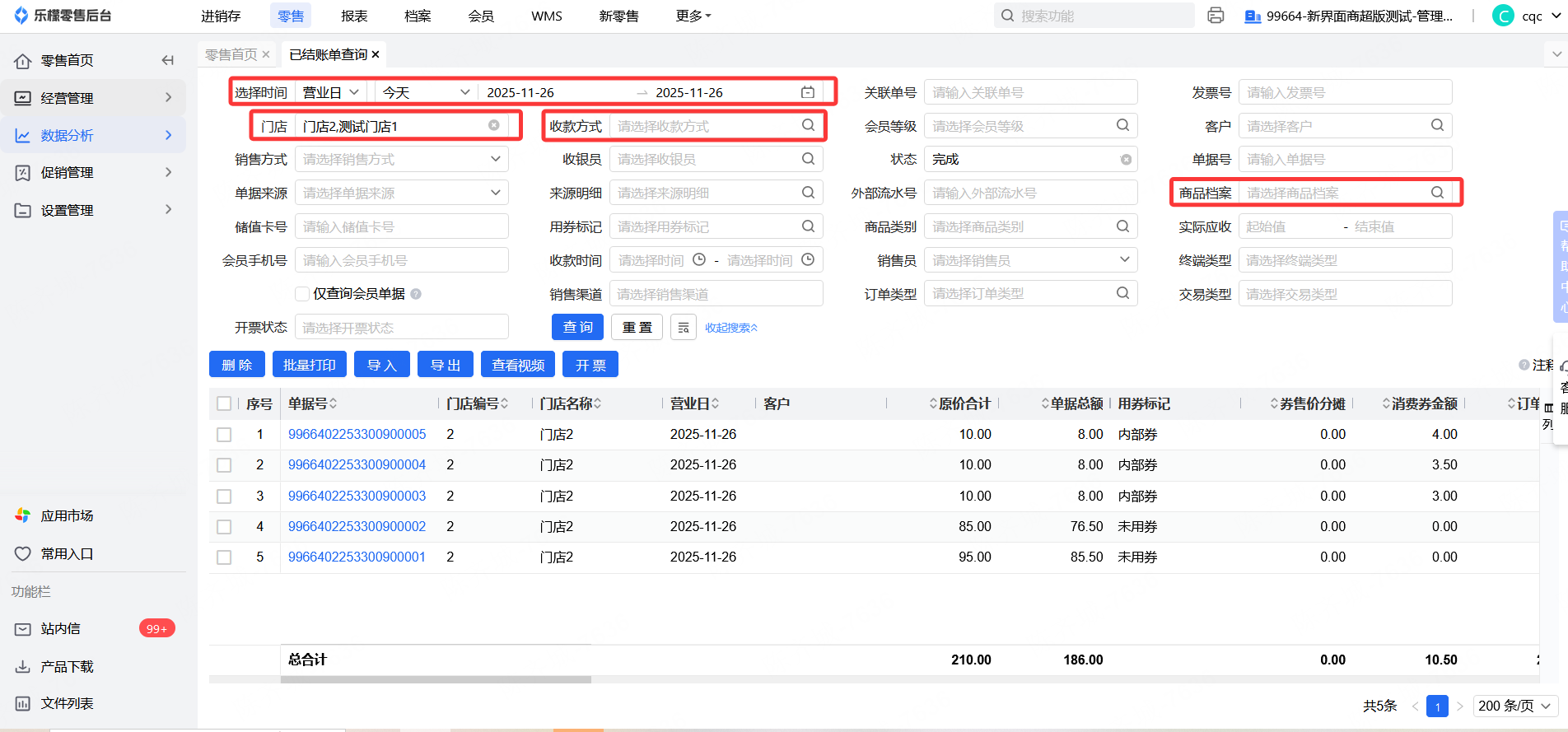Image resolution: width=1568 pixels, height=732 pixels.
Task: Click the 关联单号 input field
Action: [1030, 92]
